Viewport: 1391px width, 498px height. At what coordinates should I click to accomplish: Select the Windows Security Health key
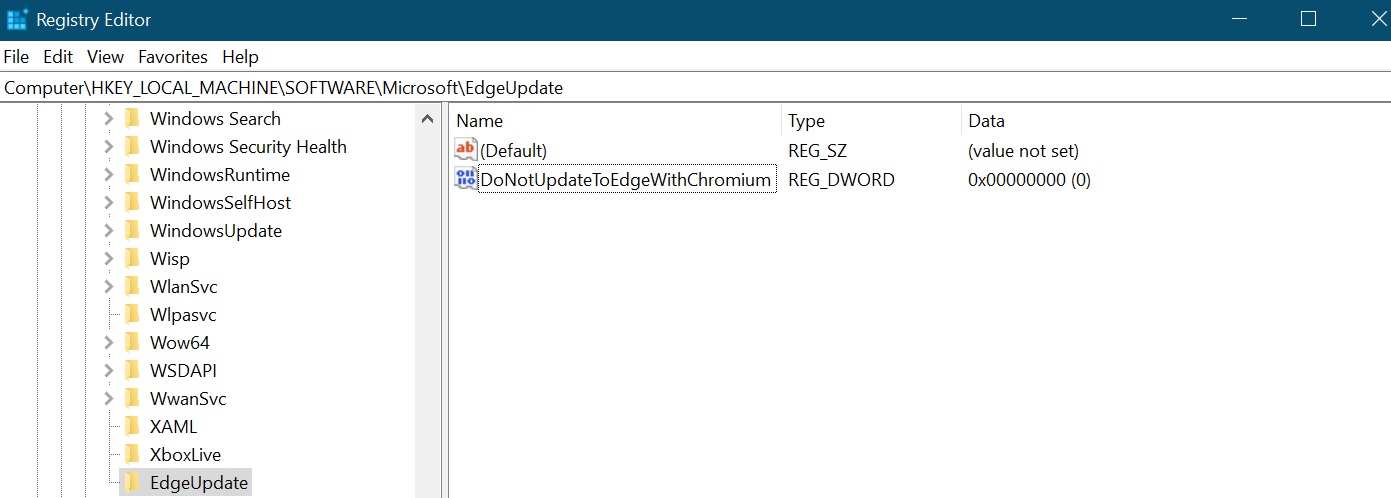click(248, 146)
